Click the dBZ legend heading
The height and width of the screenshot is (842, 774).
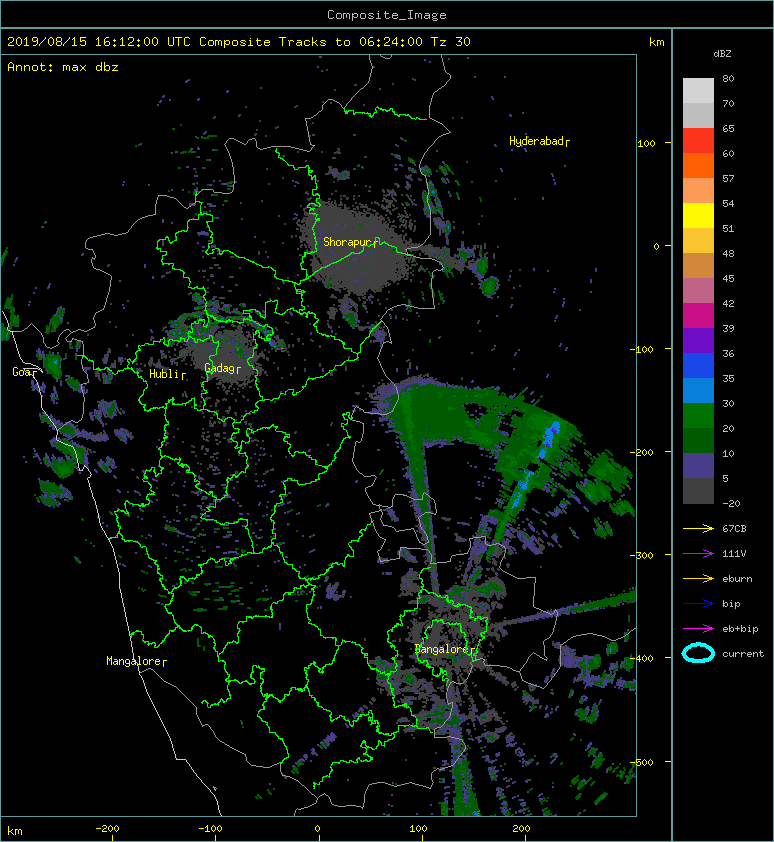(x=722, y=54)
